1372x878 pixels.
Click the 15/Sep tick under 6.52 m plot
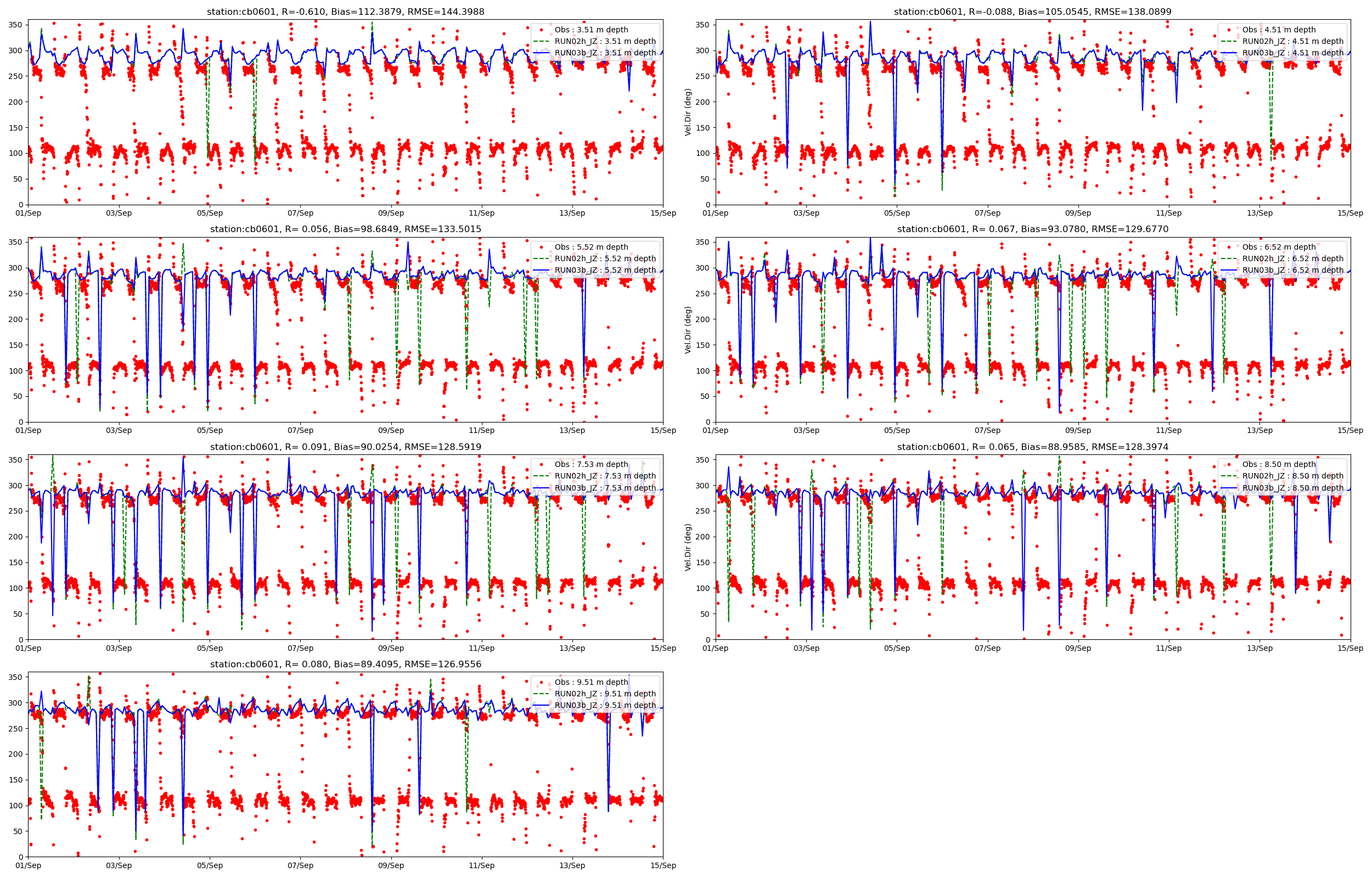coord(1351,430)
